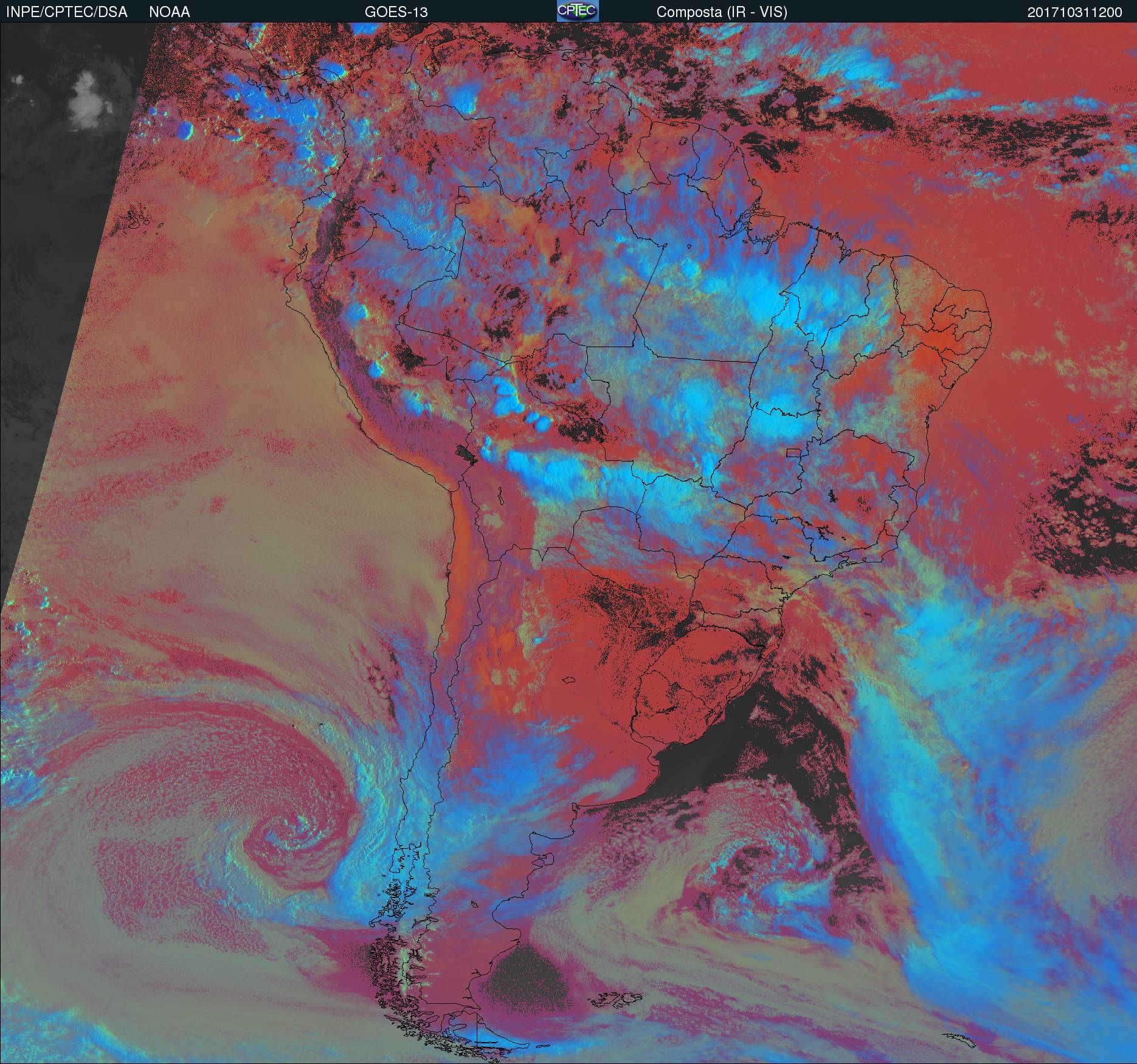
Task: Click the South Atlantic cyclone swirl center
Action: 748,863
